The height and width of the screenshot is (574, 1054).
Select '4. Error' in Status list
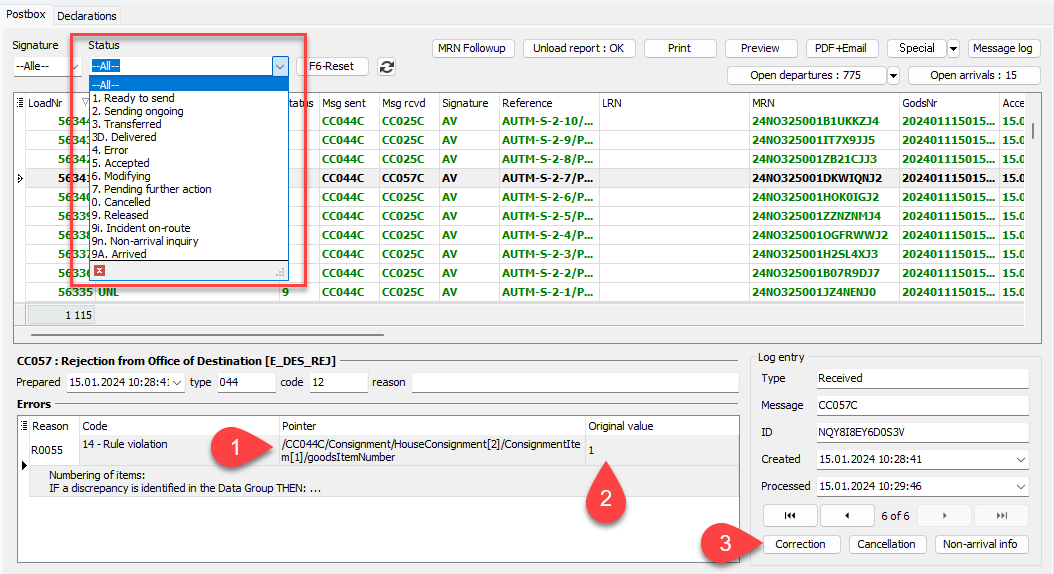click(110, 150)
